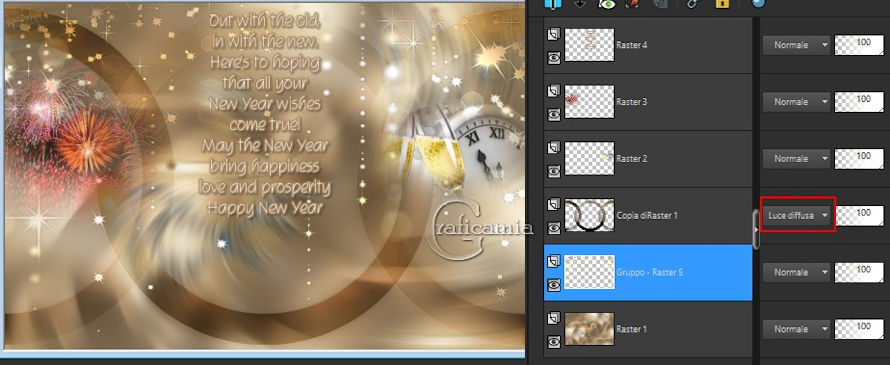Click Raster 4 layer type icon

point(553,34)
